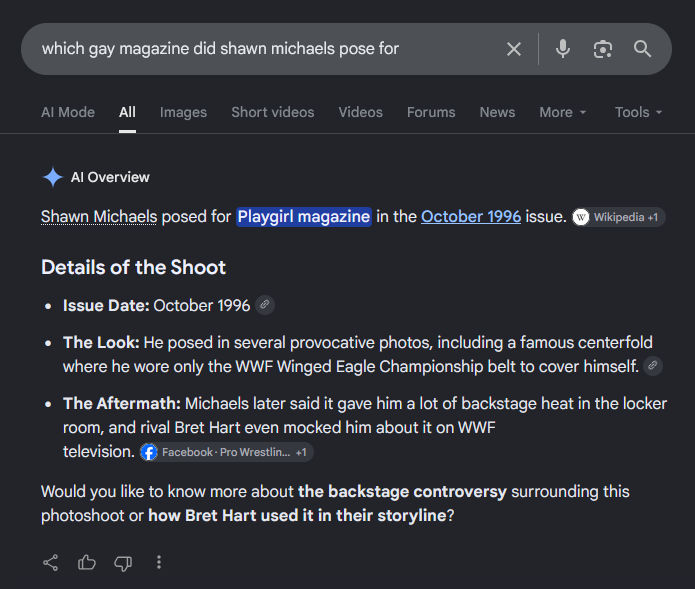
Task: Start voice search with the microphone icon
Action: tap(563, 49)
